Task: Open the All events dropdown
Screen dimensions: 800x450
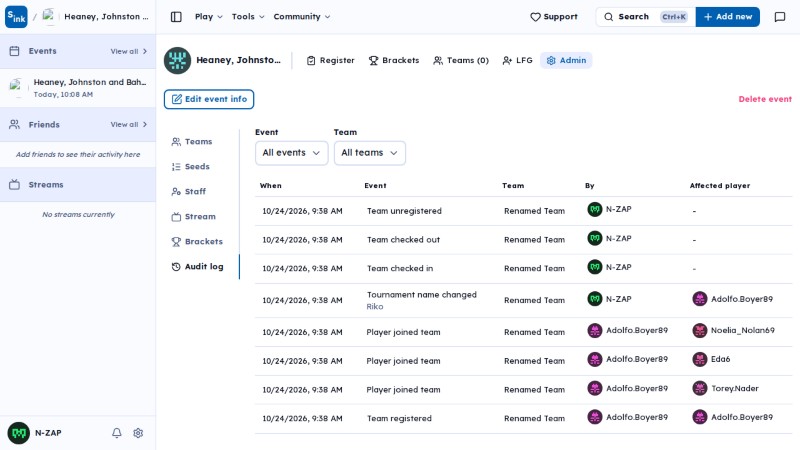Action: point(291,153)
